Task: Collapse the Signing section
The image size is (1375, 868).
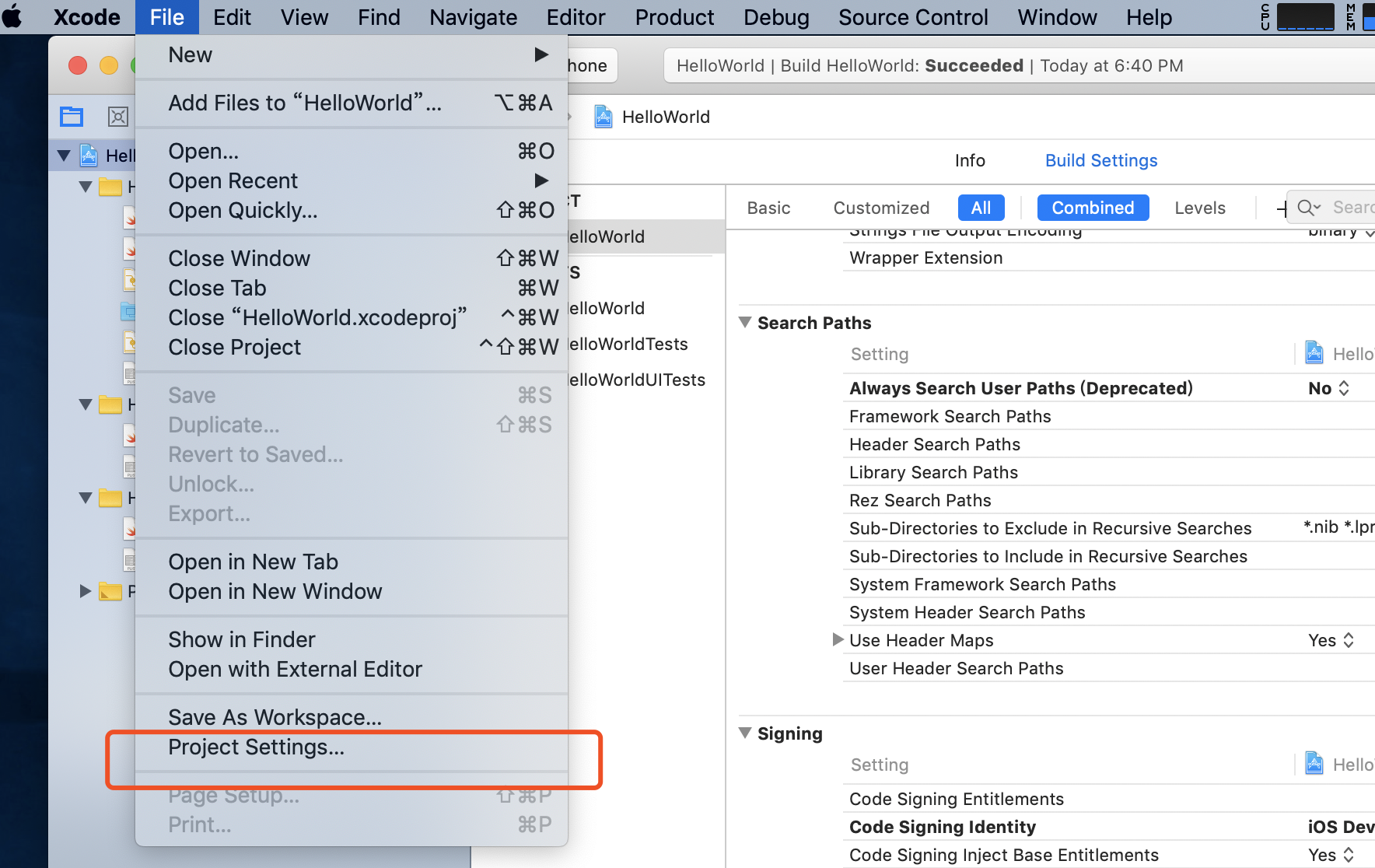Action: click(745, 733)
